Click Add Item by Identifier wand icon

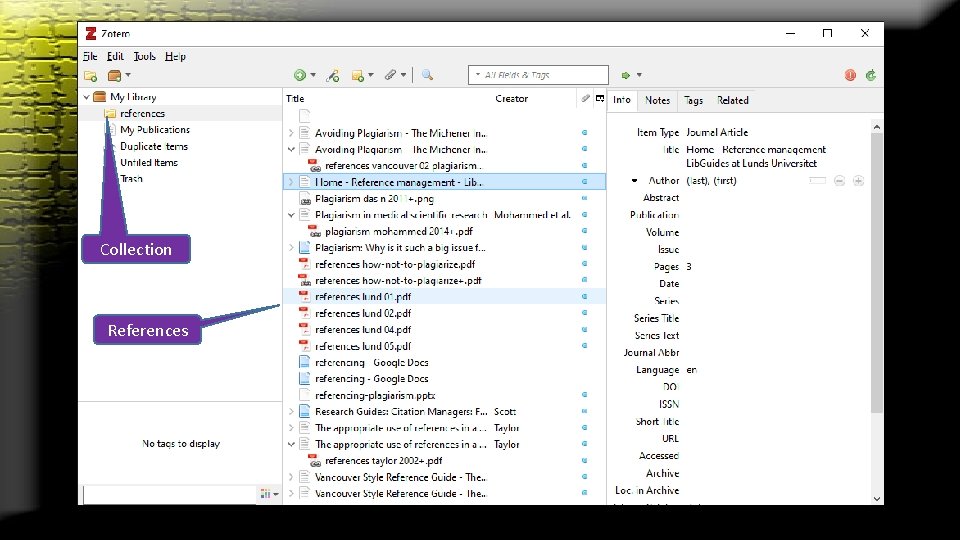coord(332,75)
